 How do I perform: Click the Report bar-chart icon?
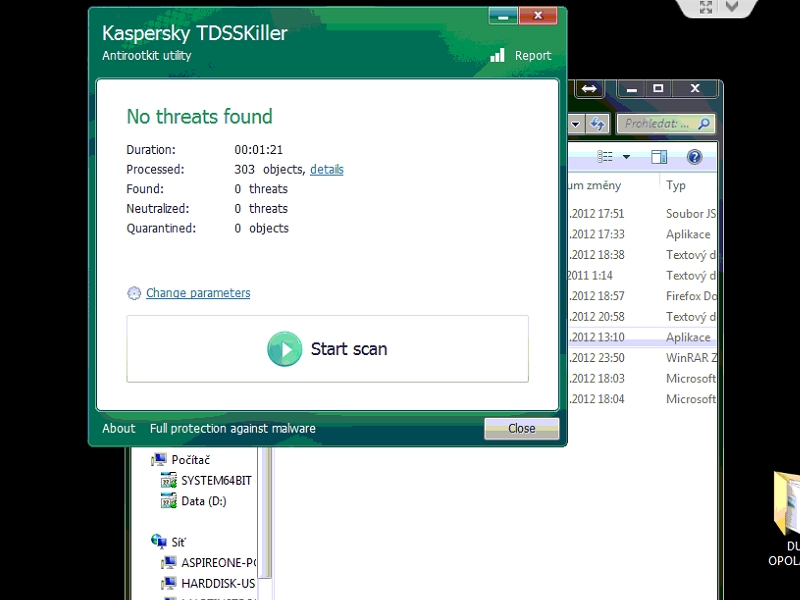pos(497,55)
